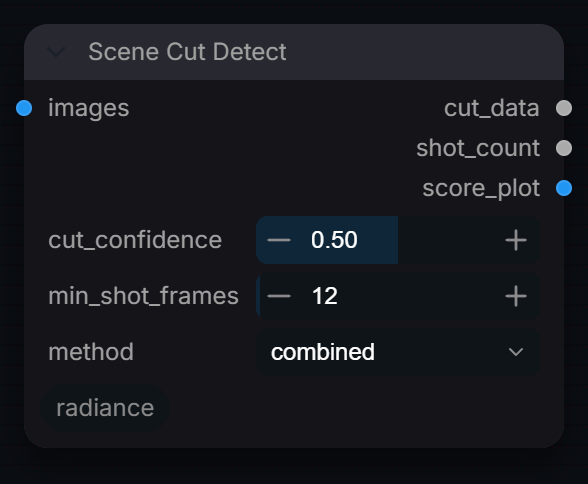Click the score_plot output connector dot
The height and width of the screenshot is (484, 588).
(x=564, y=188)
